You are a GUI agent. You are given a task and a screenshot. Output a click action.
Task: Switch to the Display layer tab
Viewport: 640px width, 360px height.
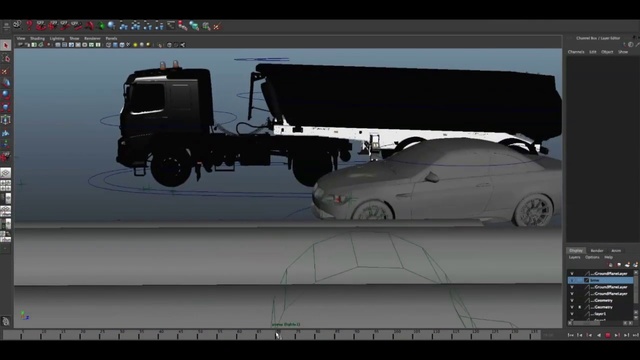pos(576,251)
